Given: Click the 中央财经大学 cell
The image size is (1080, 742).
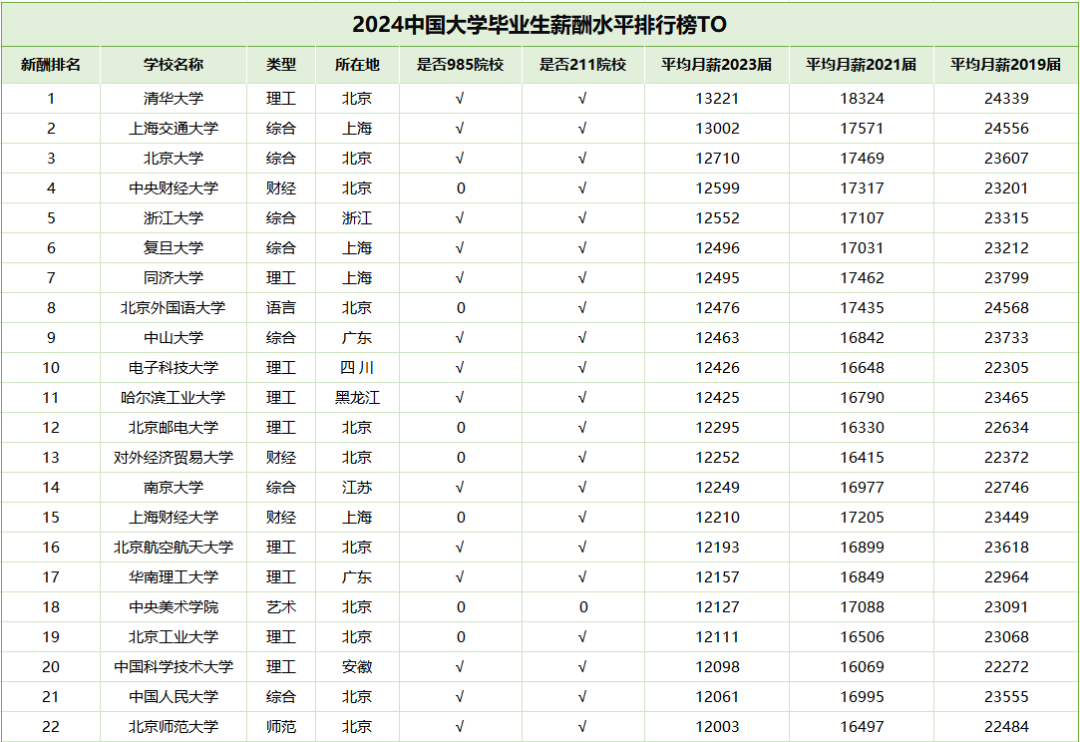Looking at the screenshot, I should (x=174, y=188).
